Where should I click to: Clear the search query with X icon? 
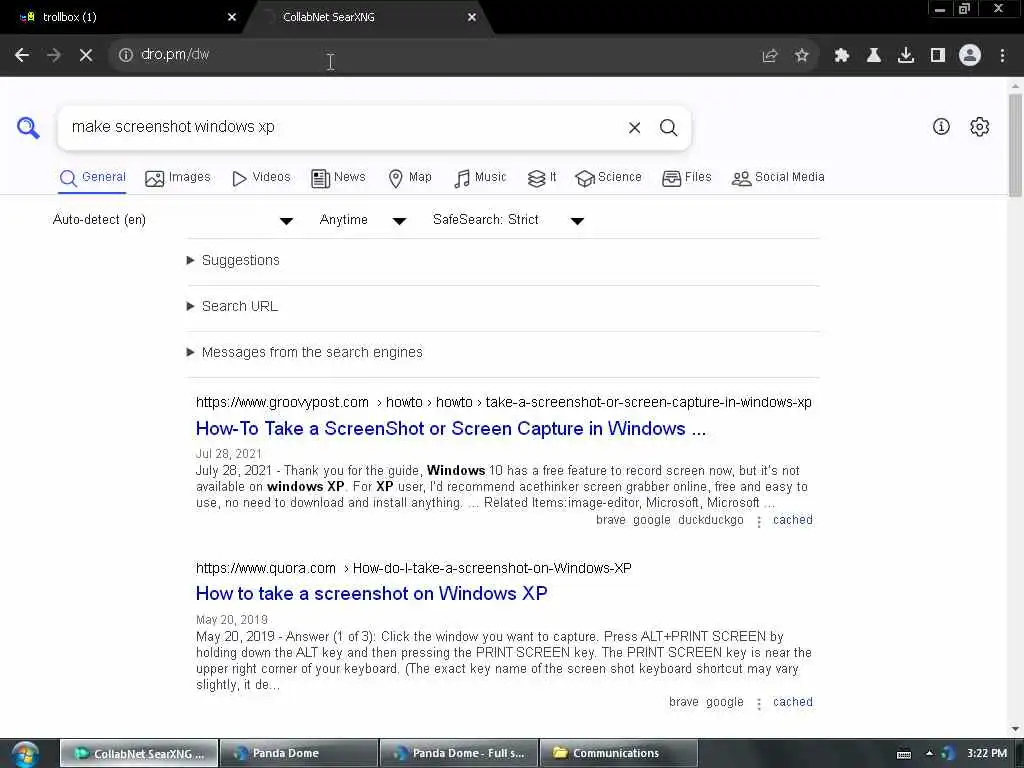point(634,128)
